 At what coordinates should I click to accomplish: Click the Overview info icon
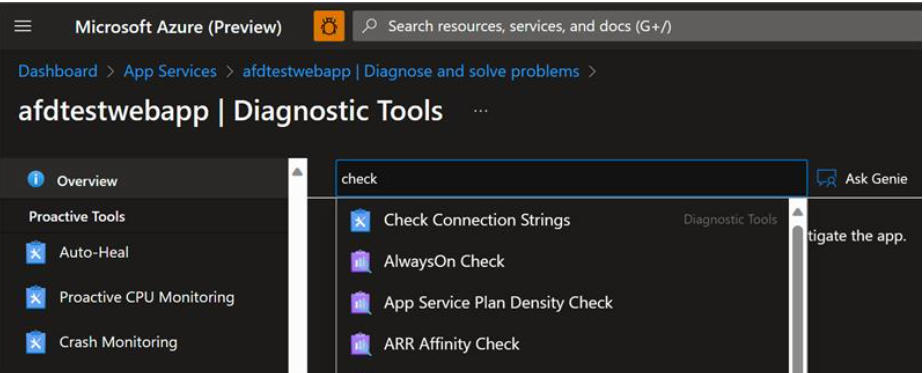tap(37, 180)
